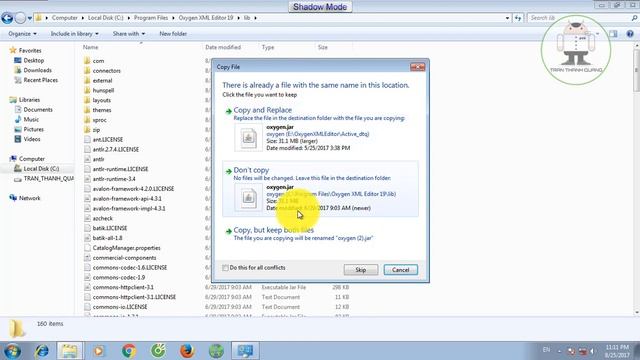Click the Libraries icon in navigation pane
640x360 pixels.
(13, 100)
